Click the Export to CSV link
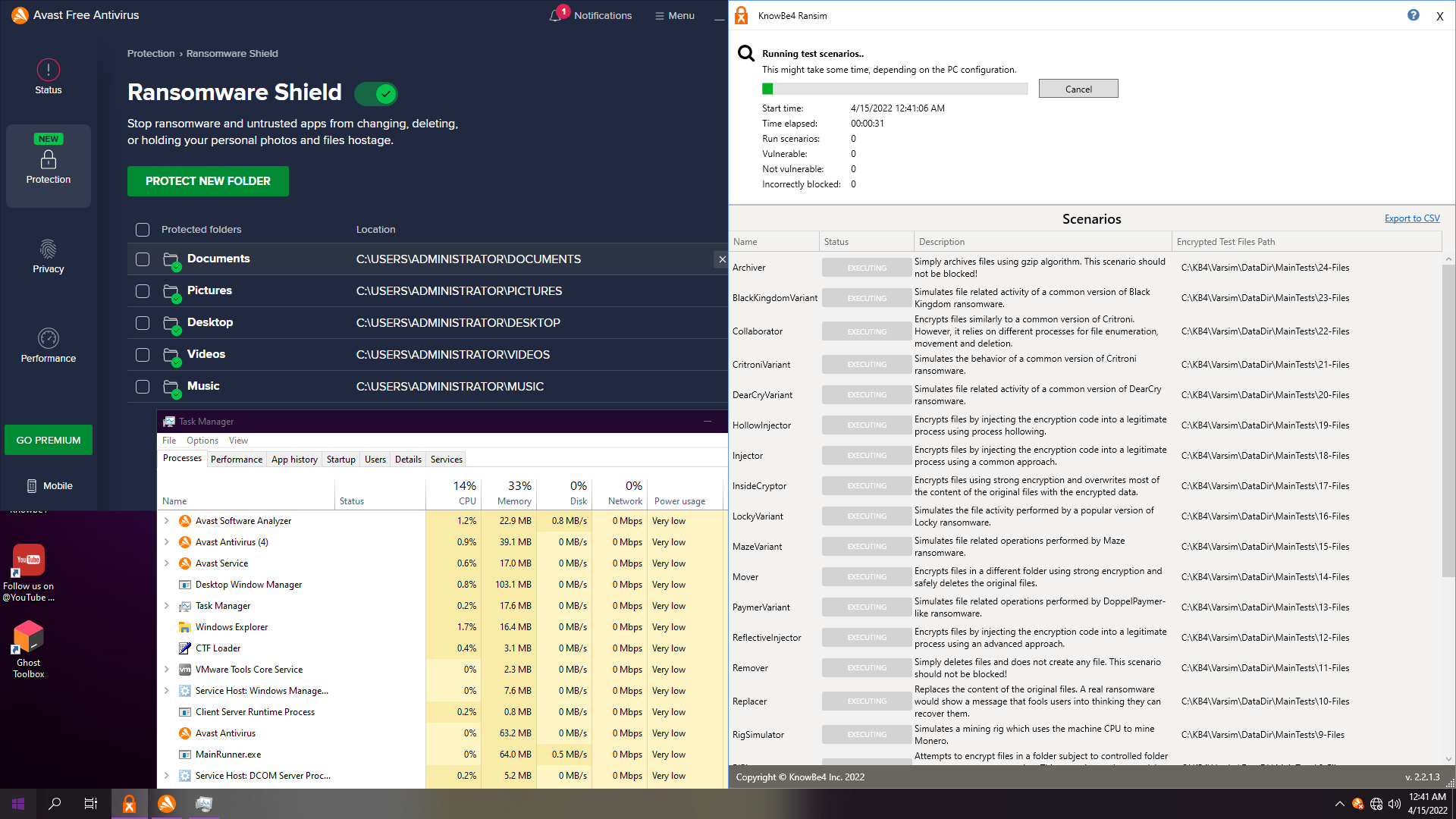The width and height of the screenshot is (1456, 819). [1411, 218]
